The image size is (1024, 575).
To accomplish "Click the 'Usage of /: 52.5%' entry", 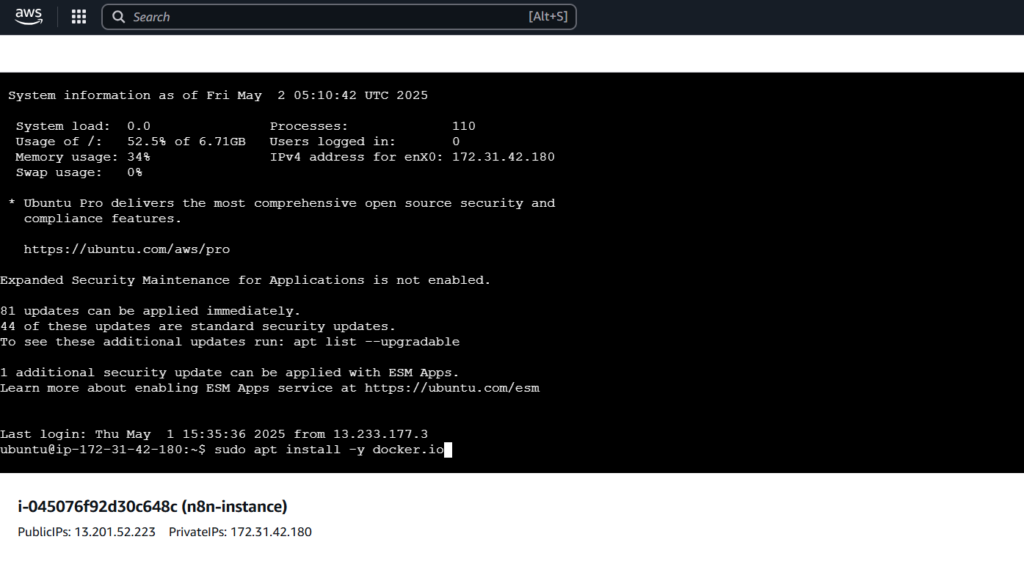I will [x=131, y=142].
